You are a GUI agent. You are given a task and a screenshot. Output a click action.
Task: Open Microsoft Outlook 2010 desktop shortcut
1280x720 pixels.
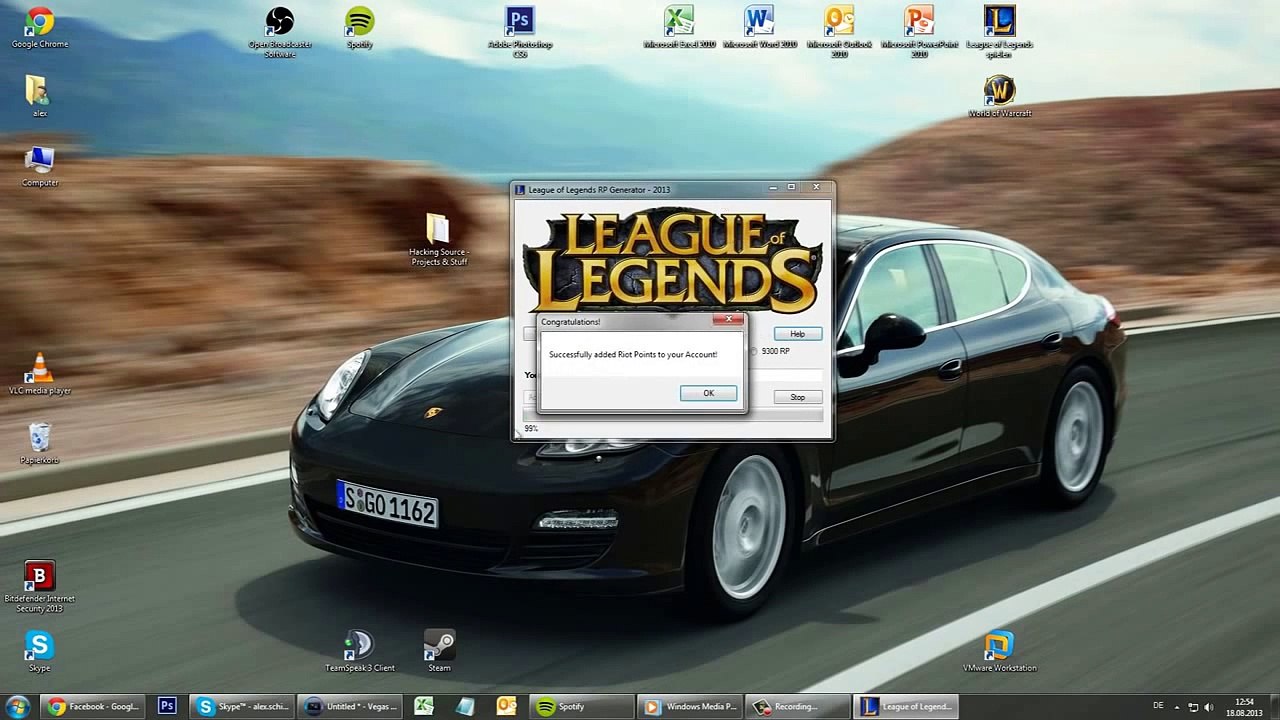click(x=839, y=32)
